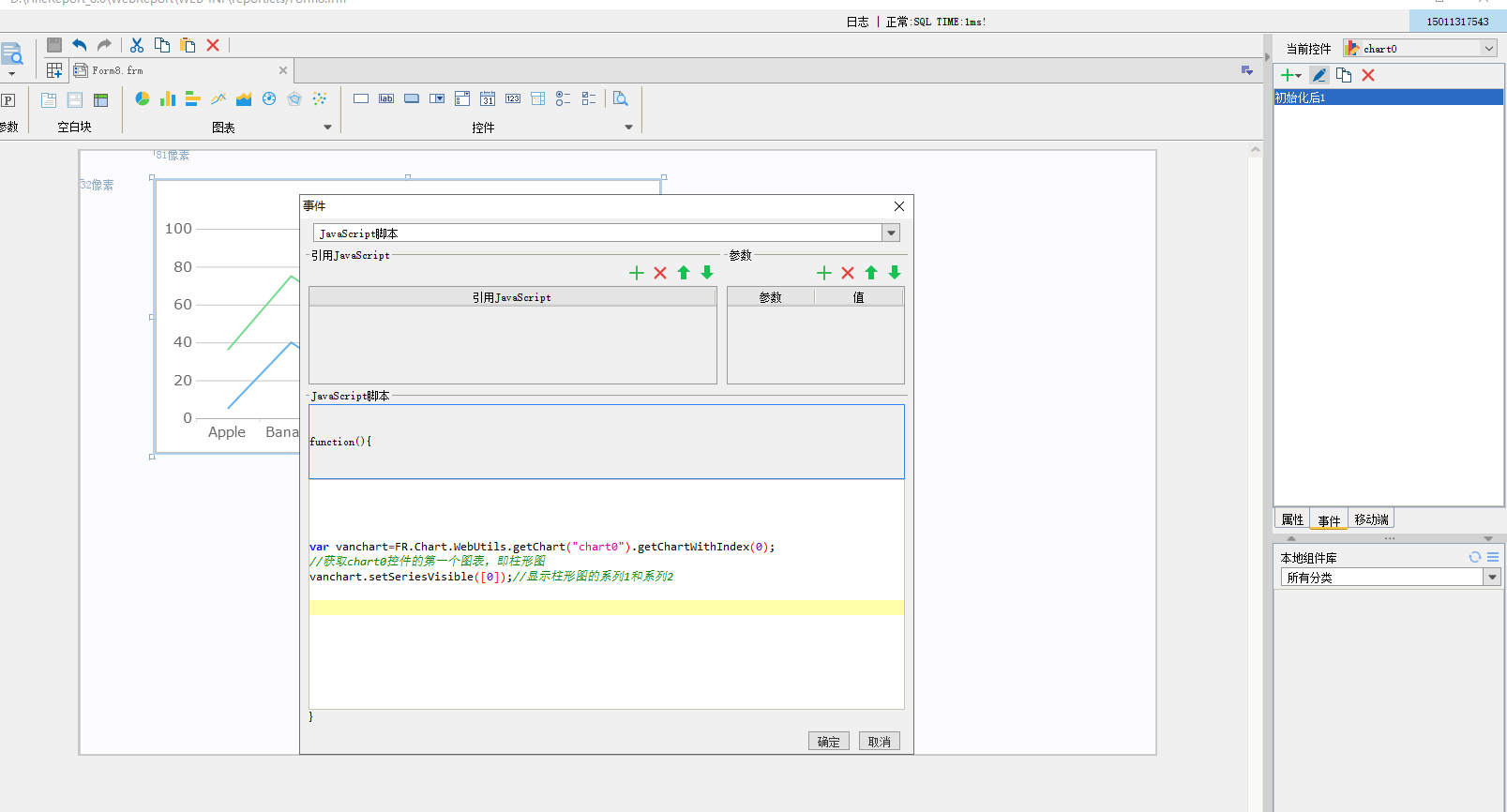The image size is (1507, 812).
Task: Select the preview widget icon with magnifier
Action: click(621, 98)
